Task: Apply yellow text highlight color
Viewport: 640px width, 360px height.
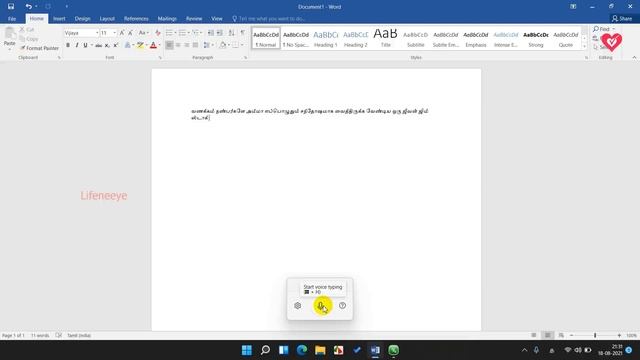Action: pos(140,45)
